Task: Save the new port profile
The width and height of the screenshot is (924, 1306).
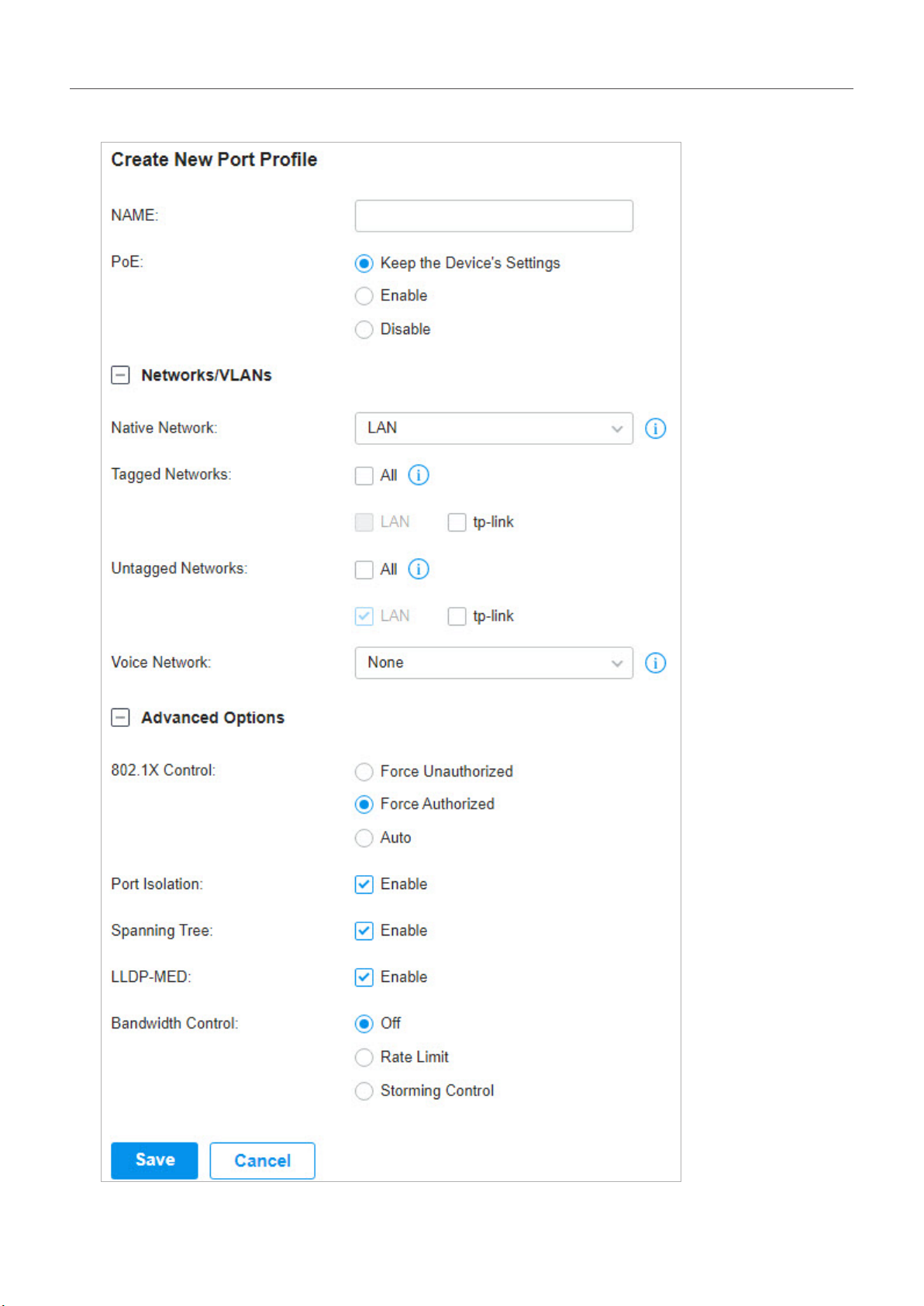Action: 154,1160
